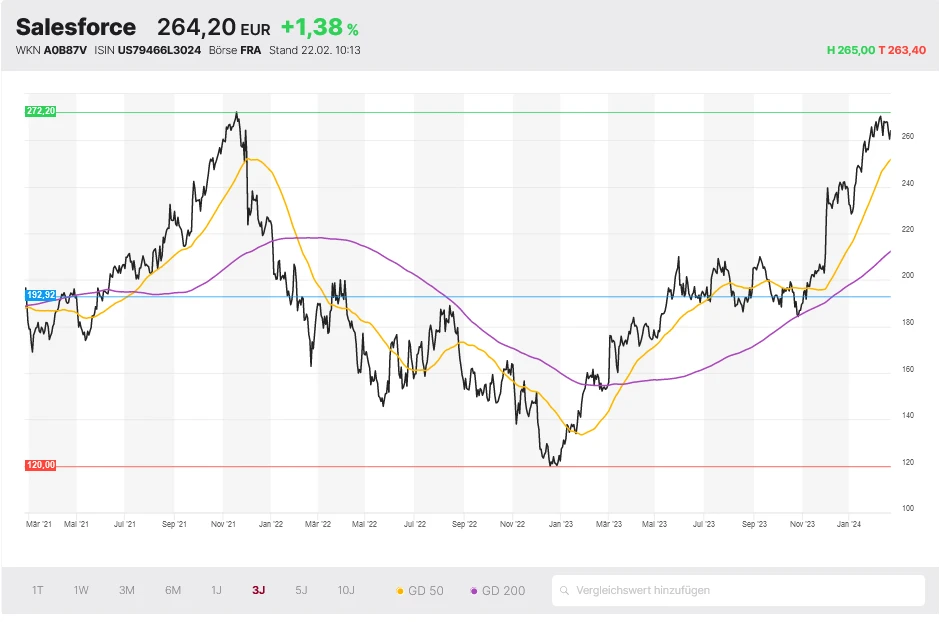Select the 1T time range
Screen dimensions: 941x623
tap(37, 590)
